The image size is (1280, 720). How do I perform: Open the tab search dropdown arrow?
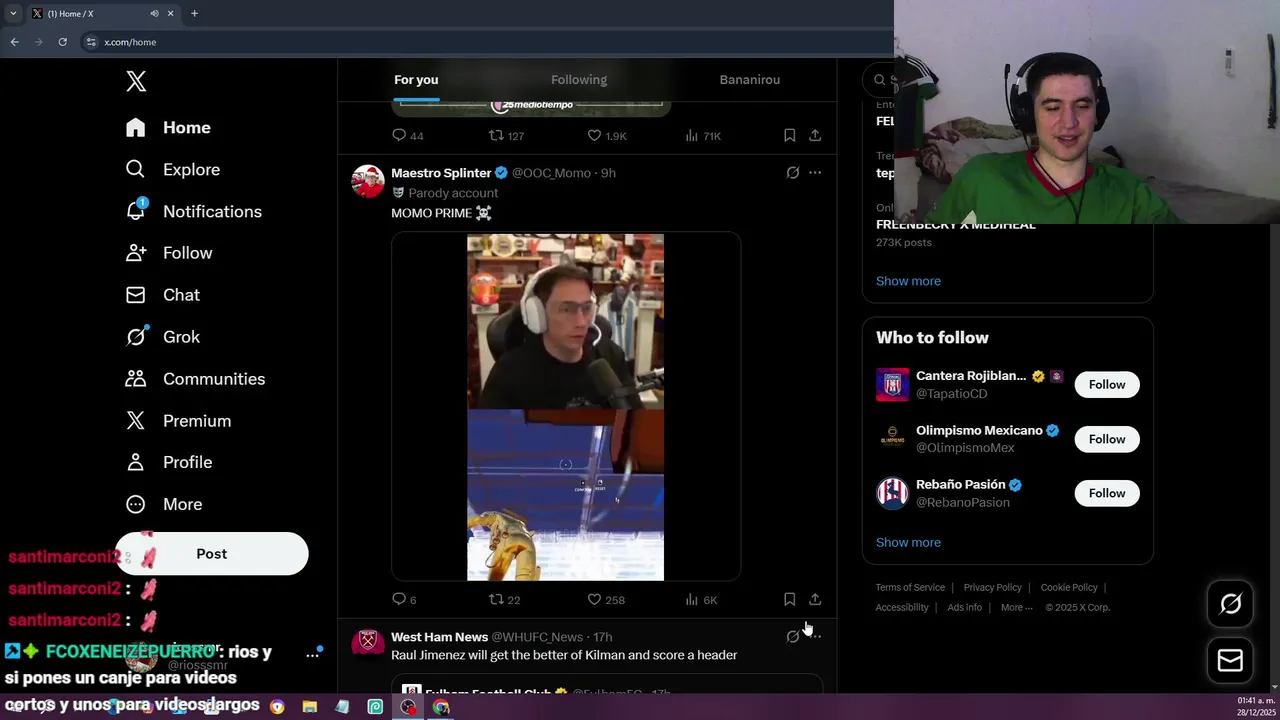[13, 13]
